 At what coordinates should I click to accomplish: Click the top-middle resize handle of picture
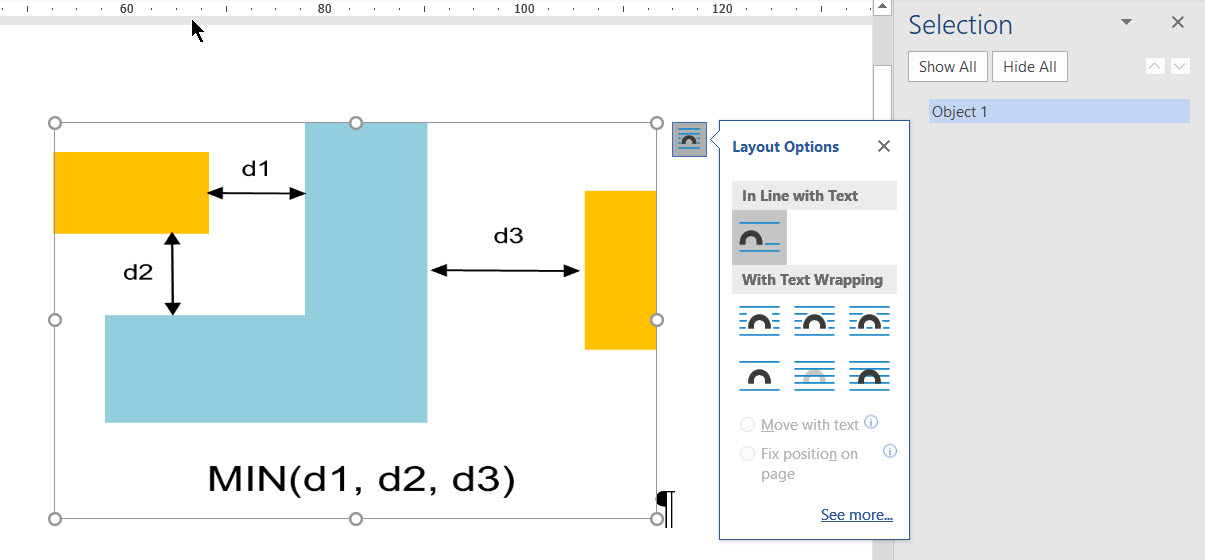tap(356, 123)
